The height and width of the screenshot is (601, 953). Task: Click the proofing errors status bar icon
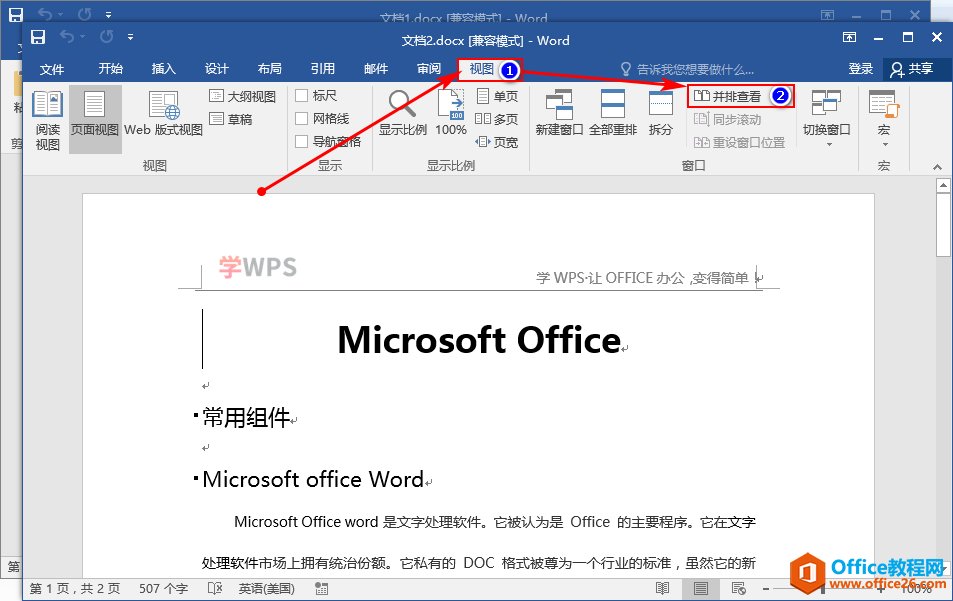[215, 588]
